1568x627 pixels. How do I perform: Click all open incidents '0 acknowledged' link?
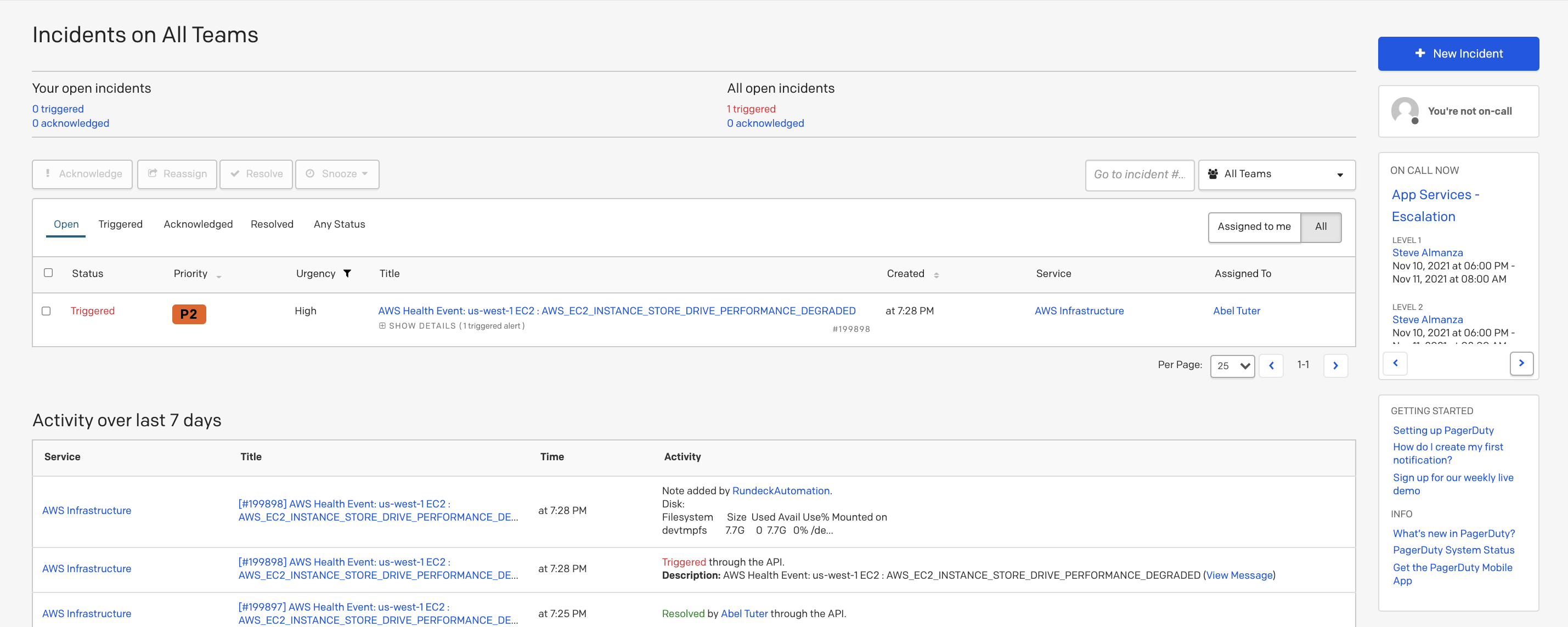(x=765, y=123)
